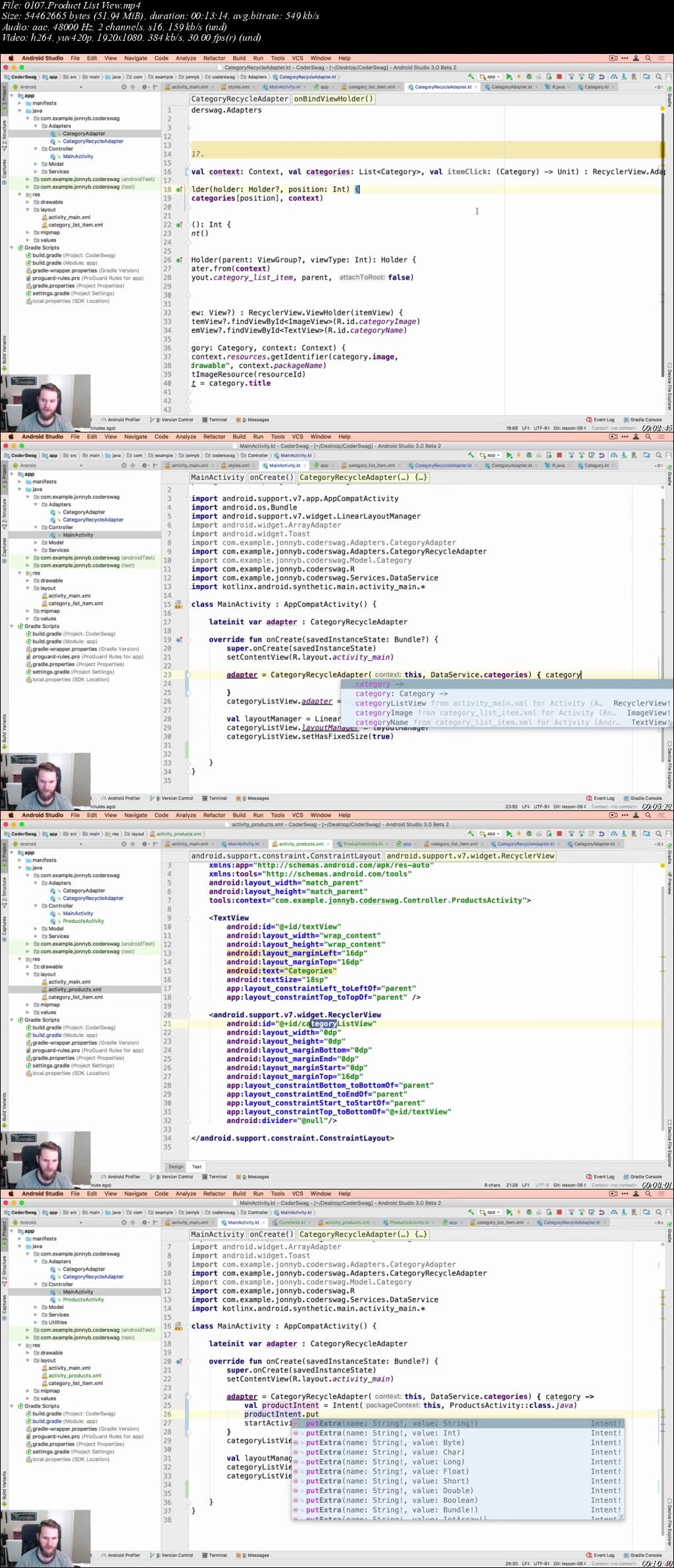This screenshot has width=674, height=1568.
Task: Open Android Profiler in frame 00:10:40
Action: pyautogui.click(x=120, y=1555)
